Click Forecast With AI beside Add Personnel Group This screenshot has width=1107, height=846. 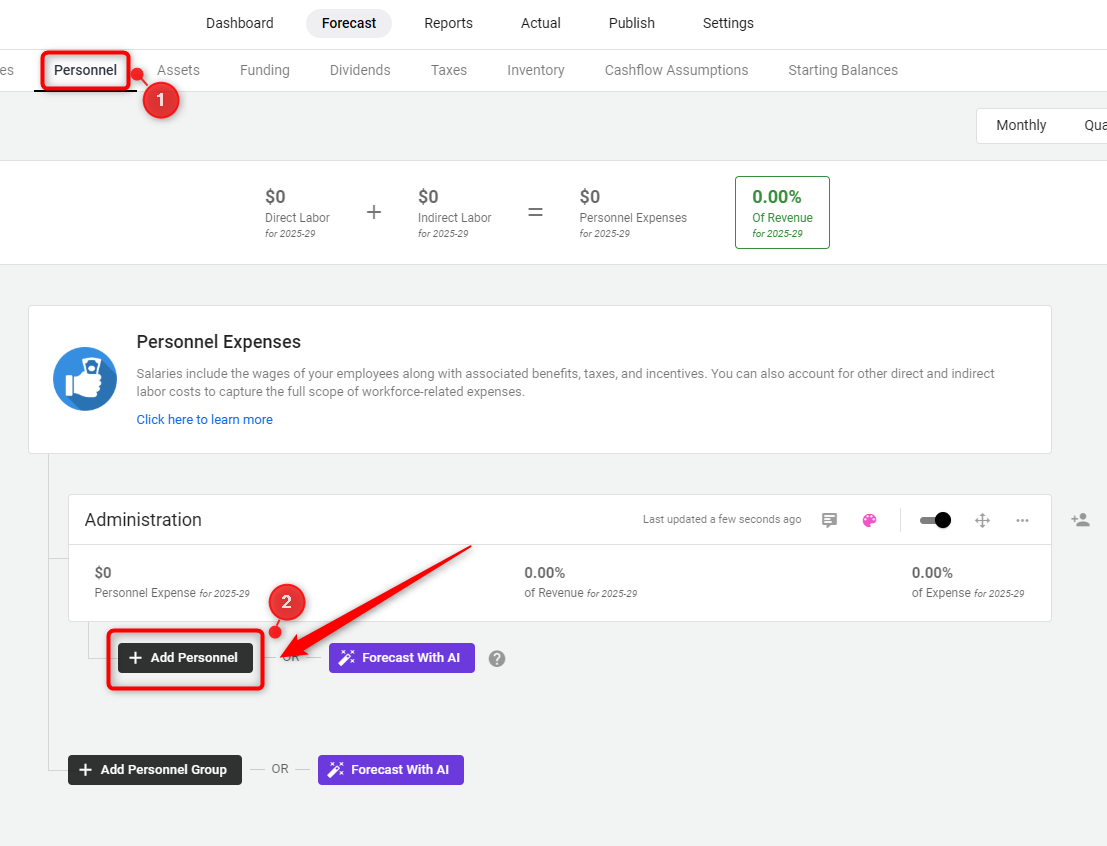(x=390, y=770)
